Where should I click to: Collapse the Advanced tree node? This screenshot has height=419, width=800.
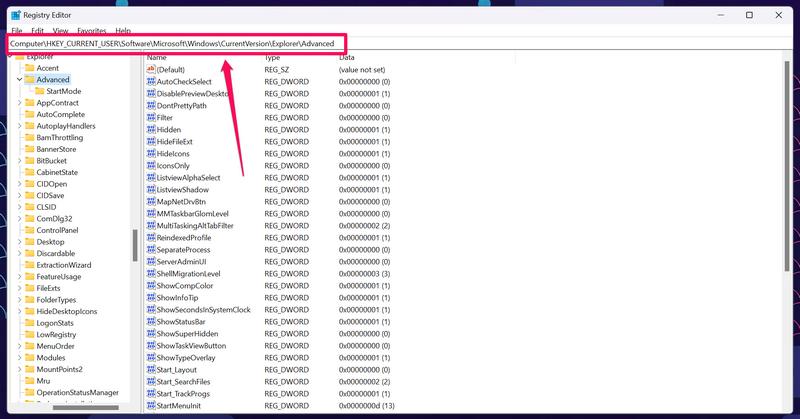click(x=19, y=80)
